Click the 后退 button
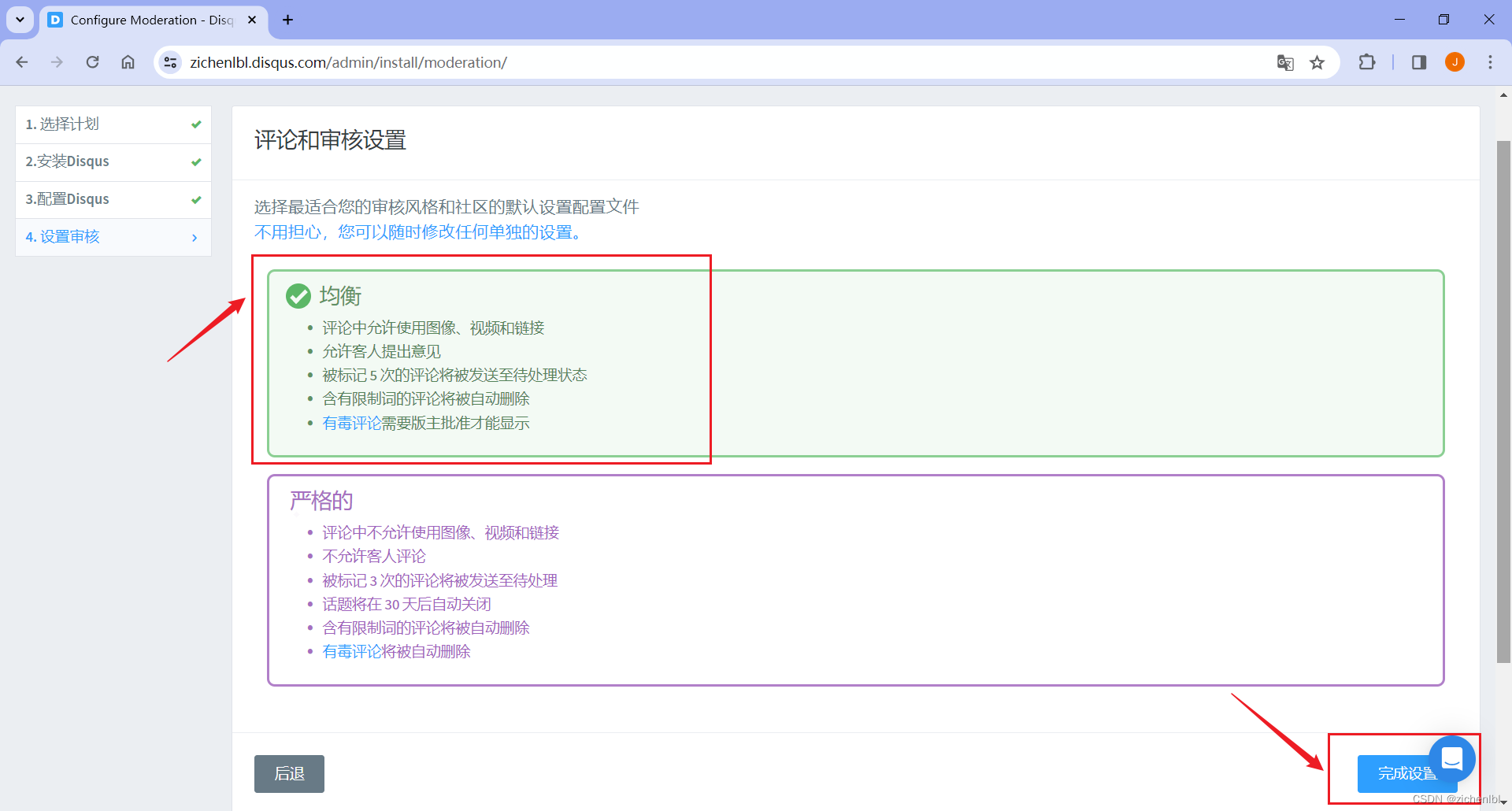This screenshot has height=811, width=1512. (x=289, y=774)
